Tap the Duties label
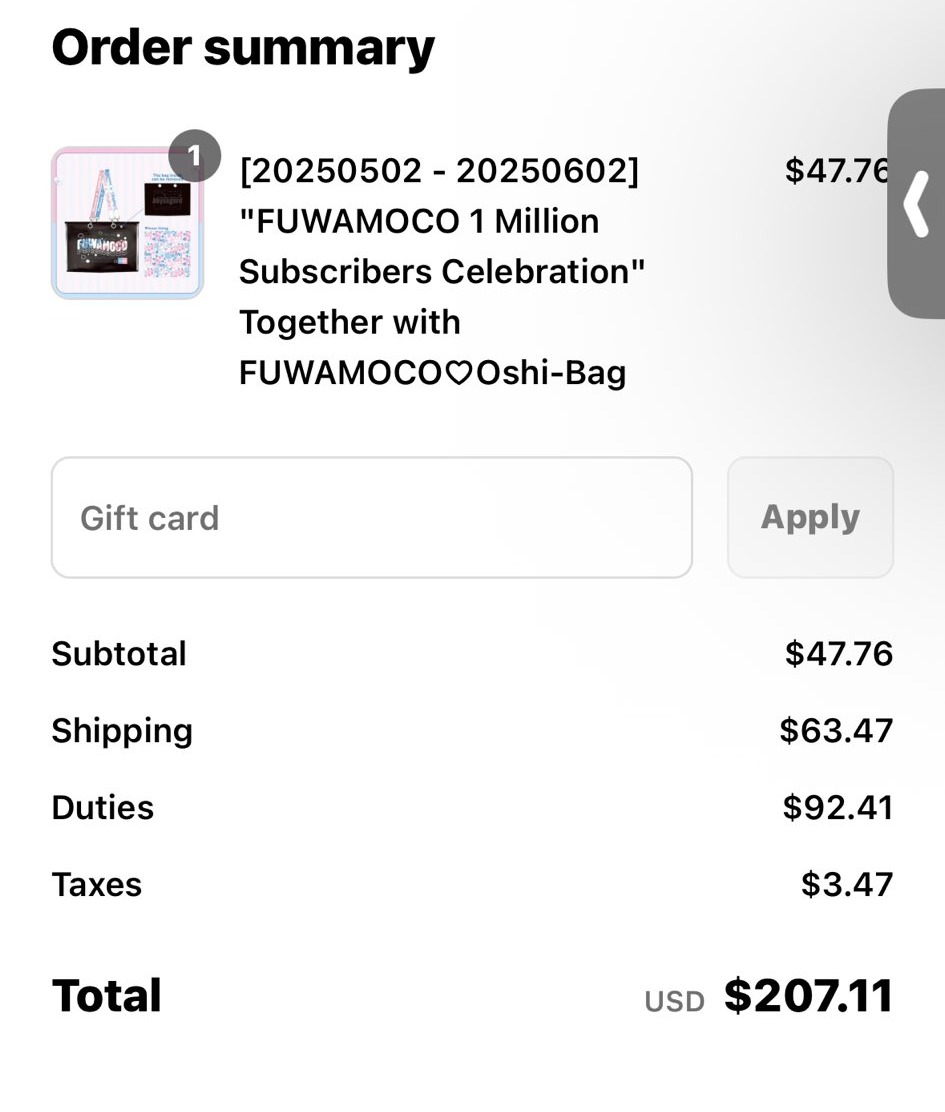Screen dimensions: 945x1112 click(103, 808)
